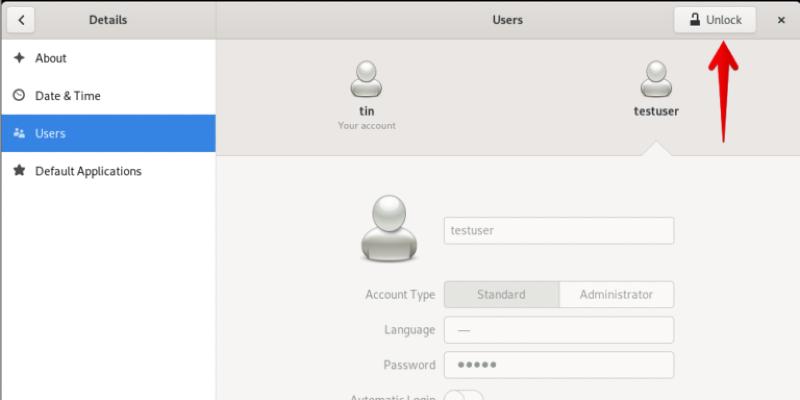
Task: Click the Users people icon in sidebar
Action: tap(18, 133)
